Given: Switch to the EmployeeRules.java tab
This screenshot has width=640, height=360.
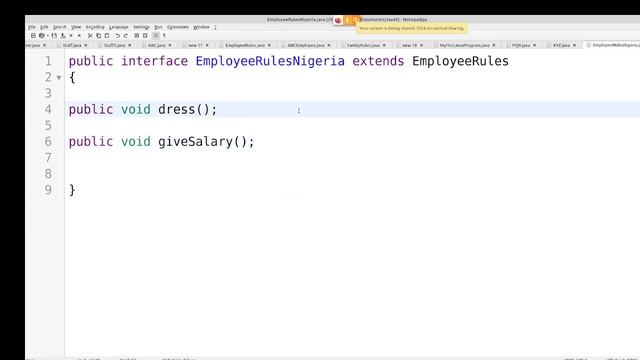Looking at the screenshot, I should tap(245, 45).
